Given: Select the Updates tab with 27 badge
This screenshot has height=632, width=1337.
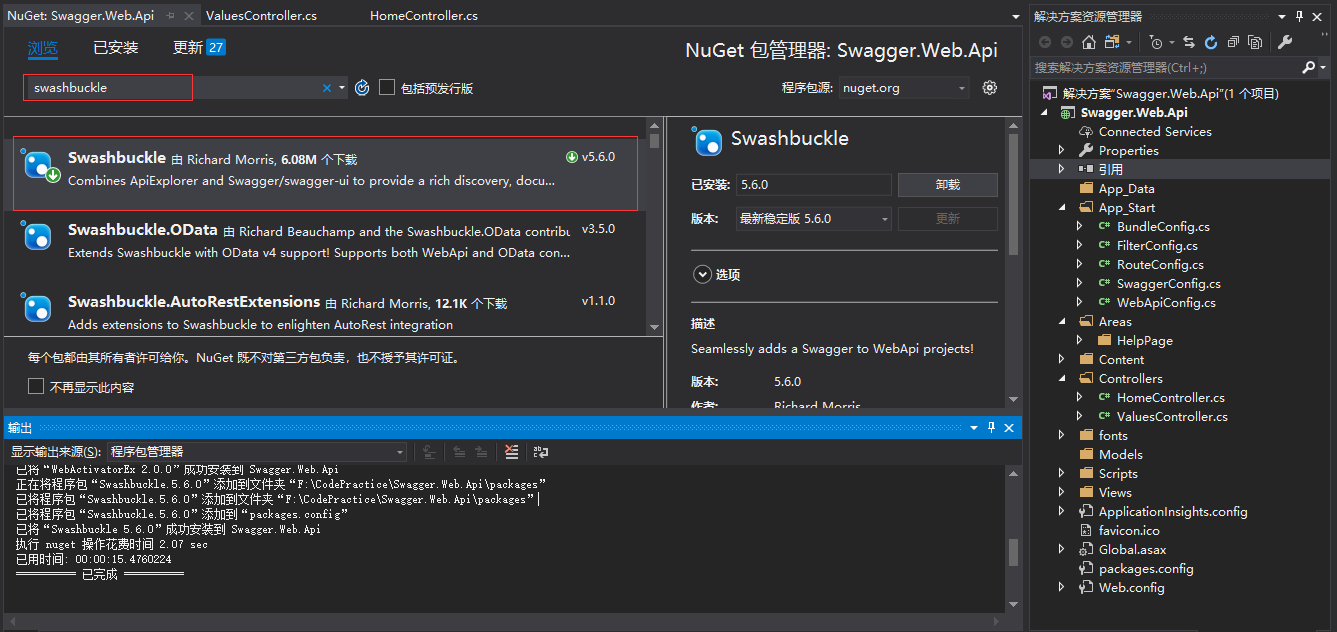Looking at the screenshot, I should [199, 48].
